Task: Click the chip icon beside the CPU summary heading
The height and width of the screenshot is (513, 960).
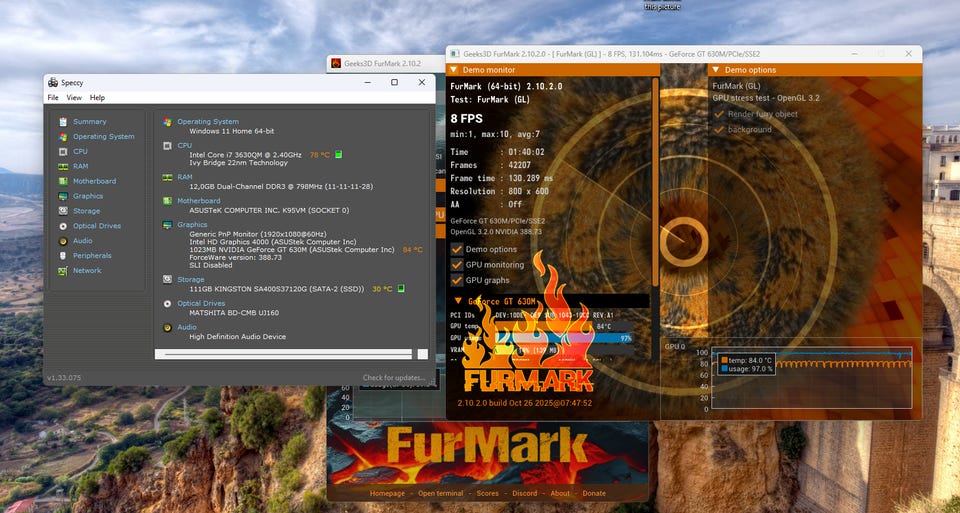Action: click(167, 146)
